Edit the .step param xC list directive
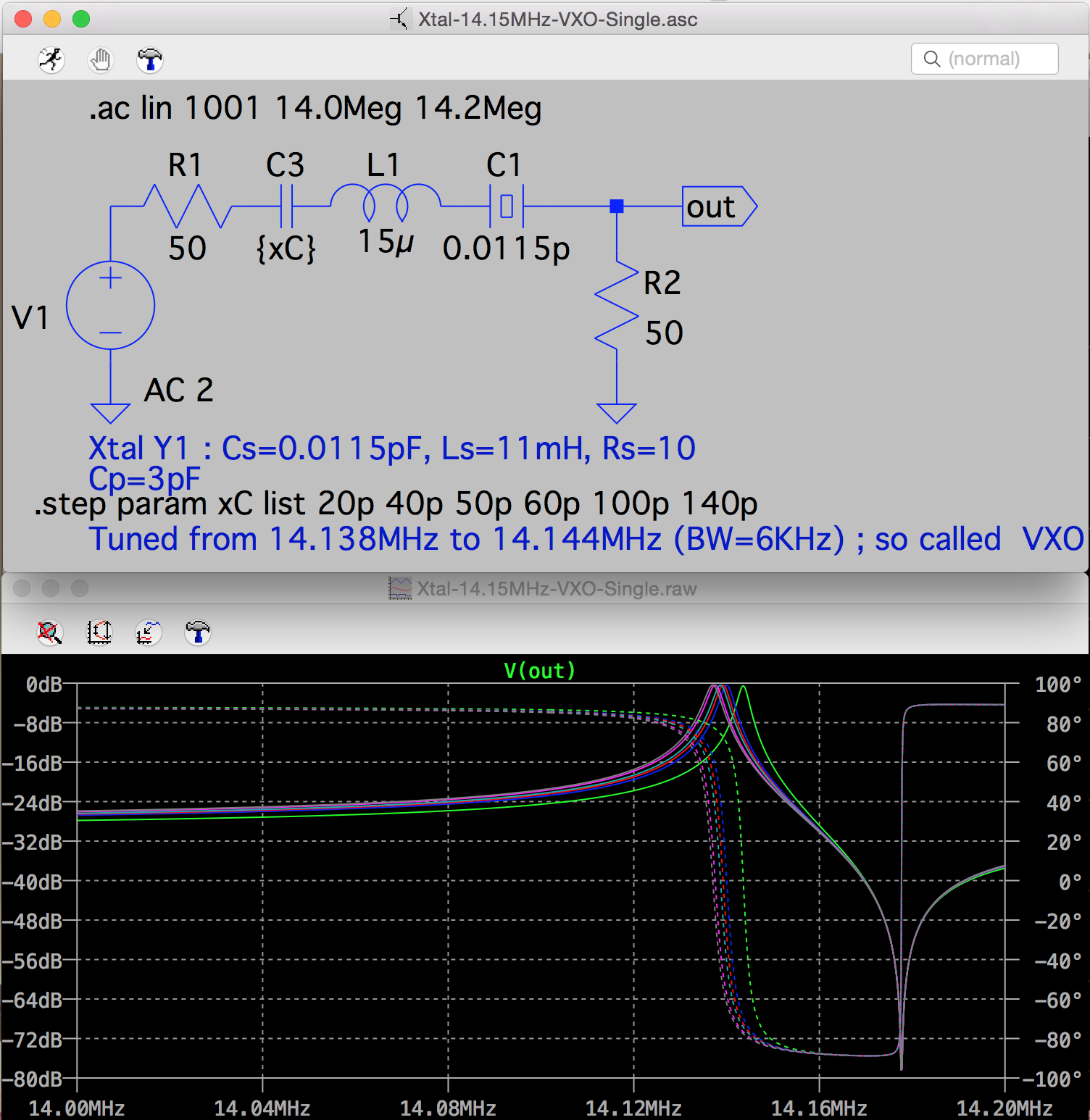1090x1120 pixels. point(395,503)
